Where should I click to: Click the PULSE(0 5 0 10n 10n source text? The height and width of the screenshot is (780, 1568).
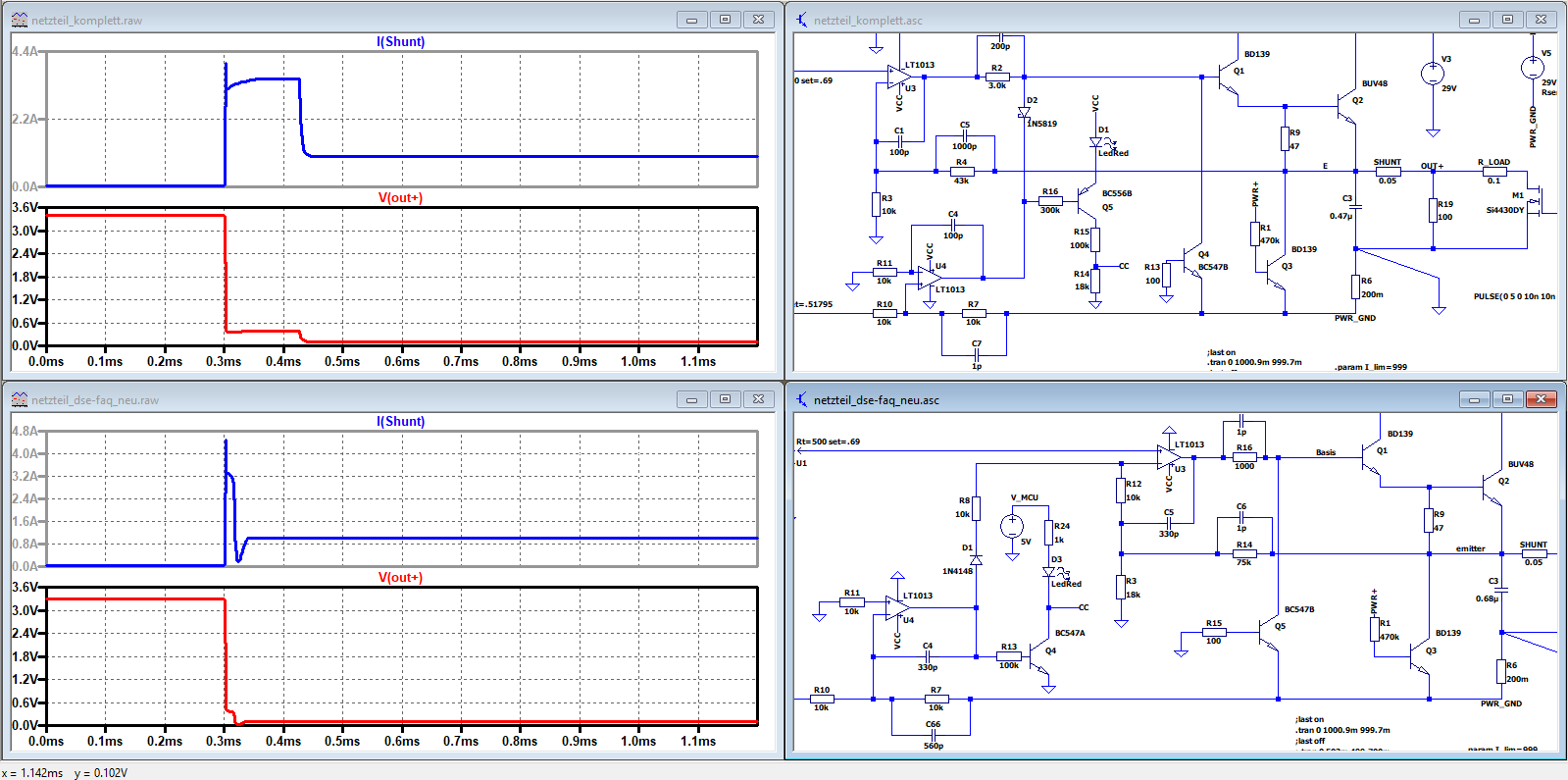click(1514, 296)
